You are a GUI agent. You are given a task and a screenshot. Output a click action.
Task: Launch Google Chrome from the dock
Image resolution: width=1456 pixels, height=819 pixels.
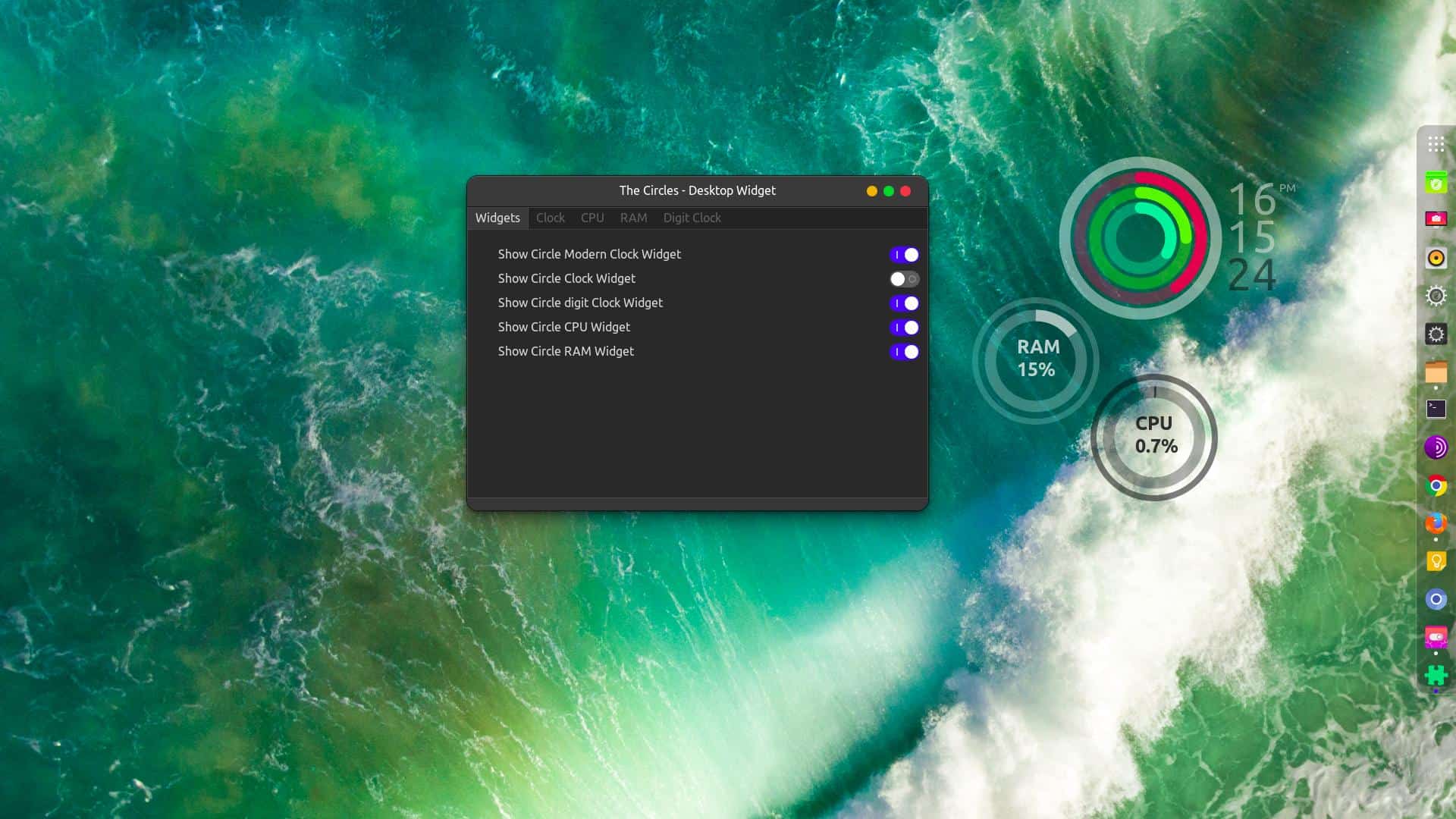(x=1436, y=485)
